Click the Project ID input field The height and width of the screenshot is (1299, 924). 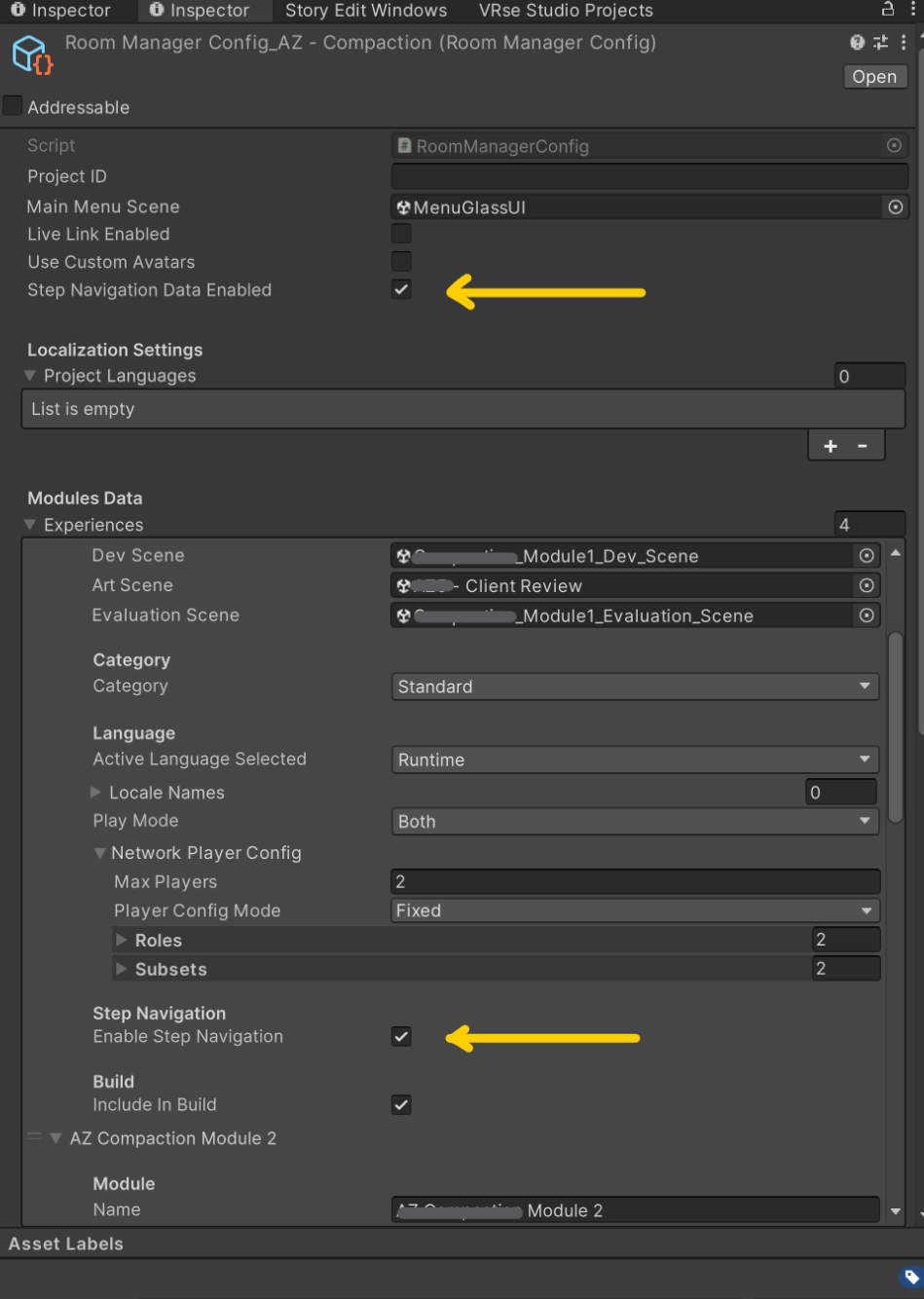tap(647, 176)
